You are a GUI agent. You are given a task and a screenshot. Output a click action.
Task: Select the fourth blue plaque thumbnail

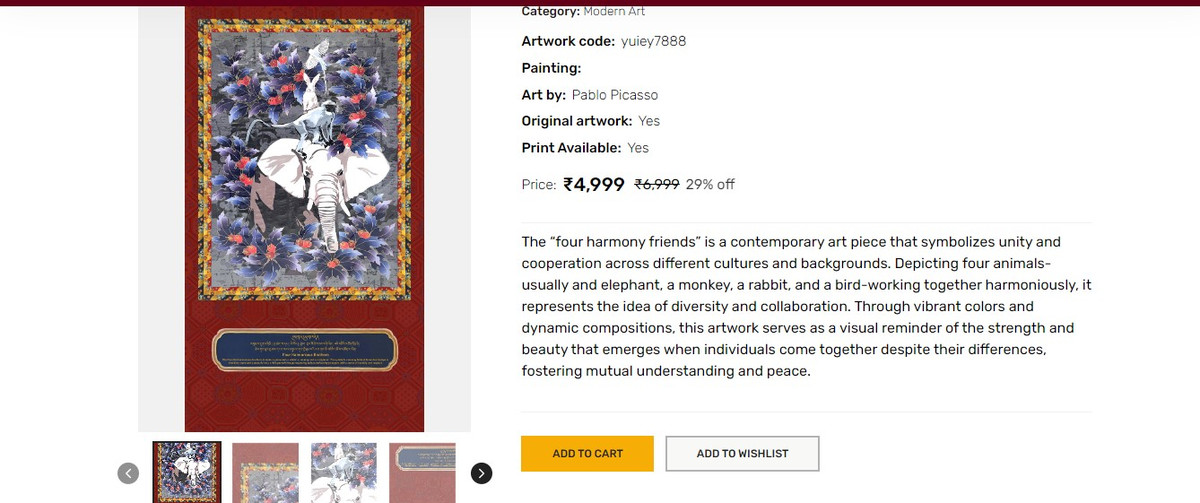pyautogui.click(x=422, y=472)
